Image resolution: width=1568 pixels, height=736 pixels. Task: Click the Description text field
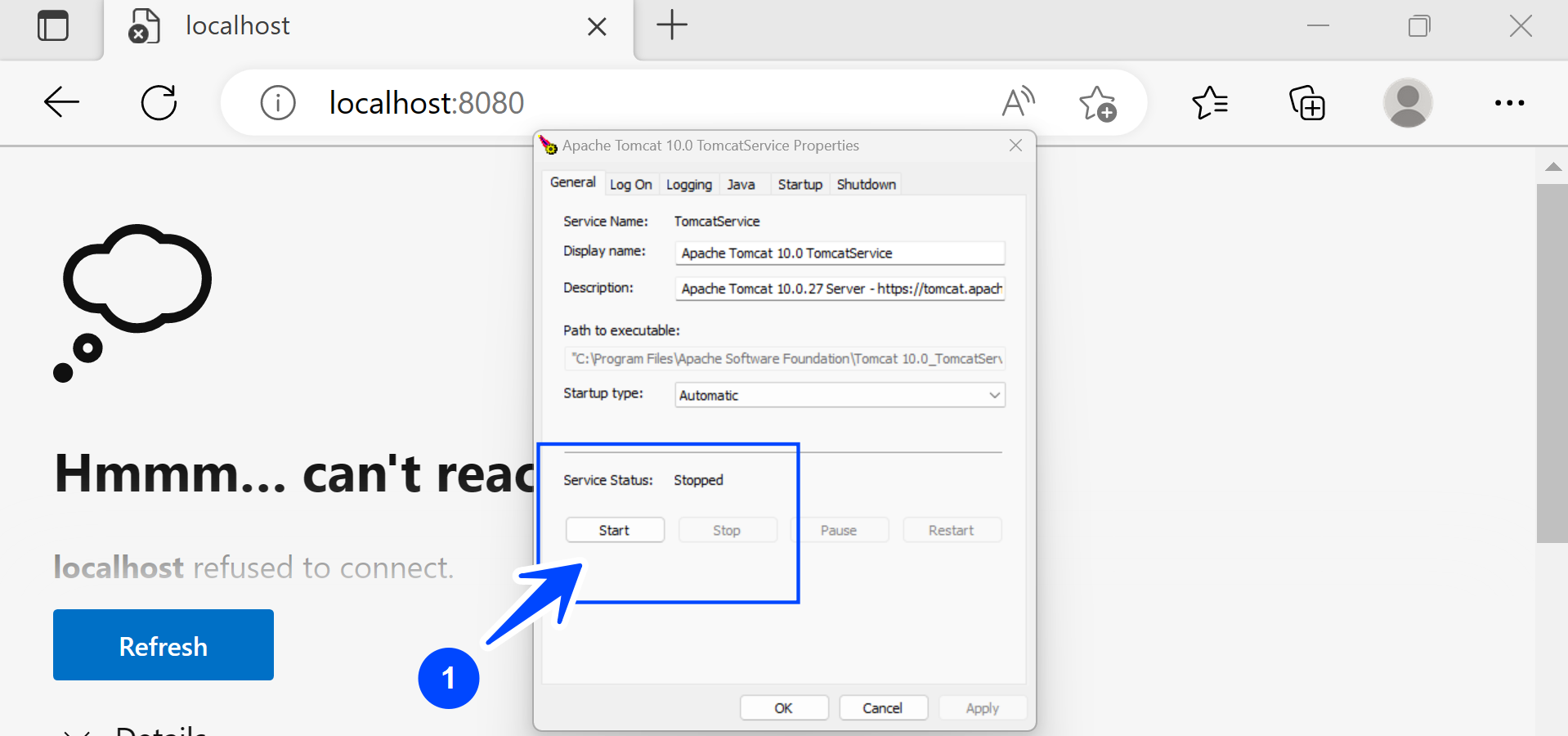[x=840, y=289]
